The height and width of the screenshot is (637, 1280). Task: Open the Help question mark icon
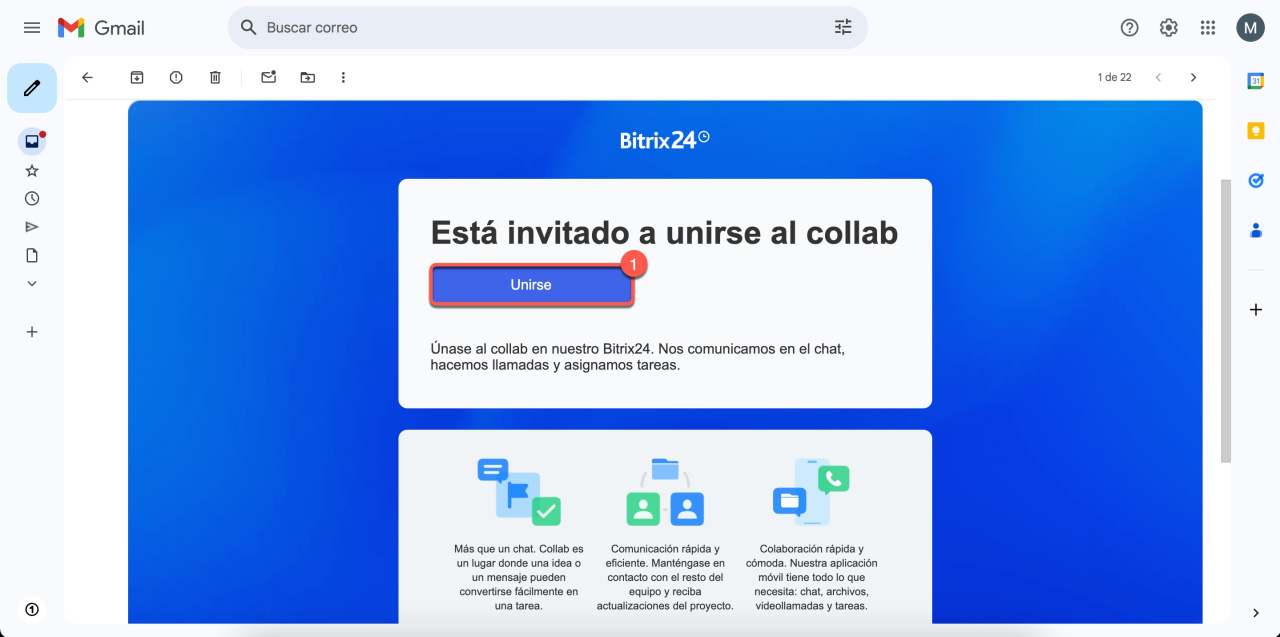click(x=1129, y=28)
